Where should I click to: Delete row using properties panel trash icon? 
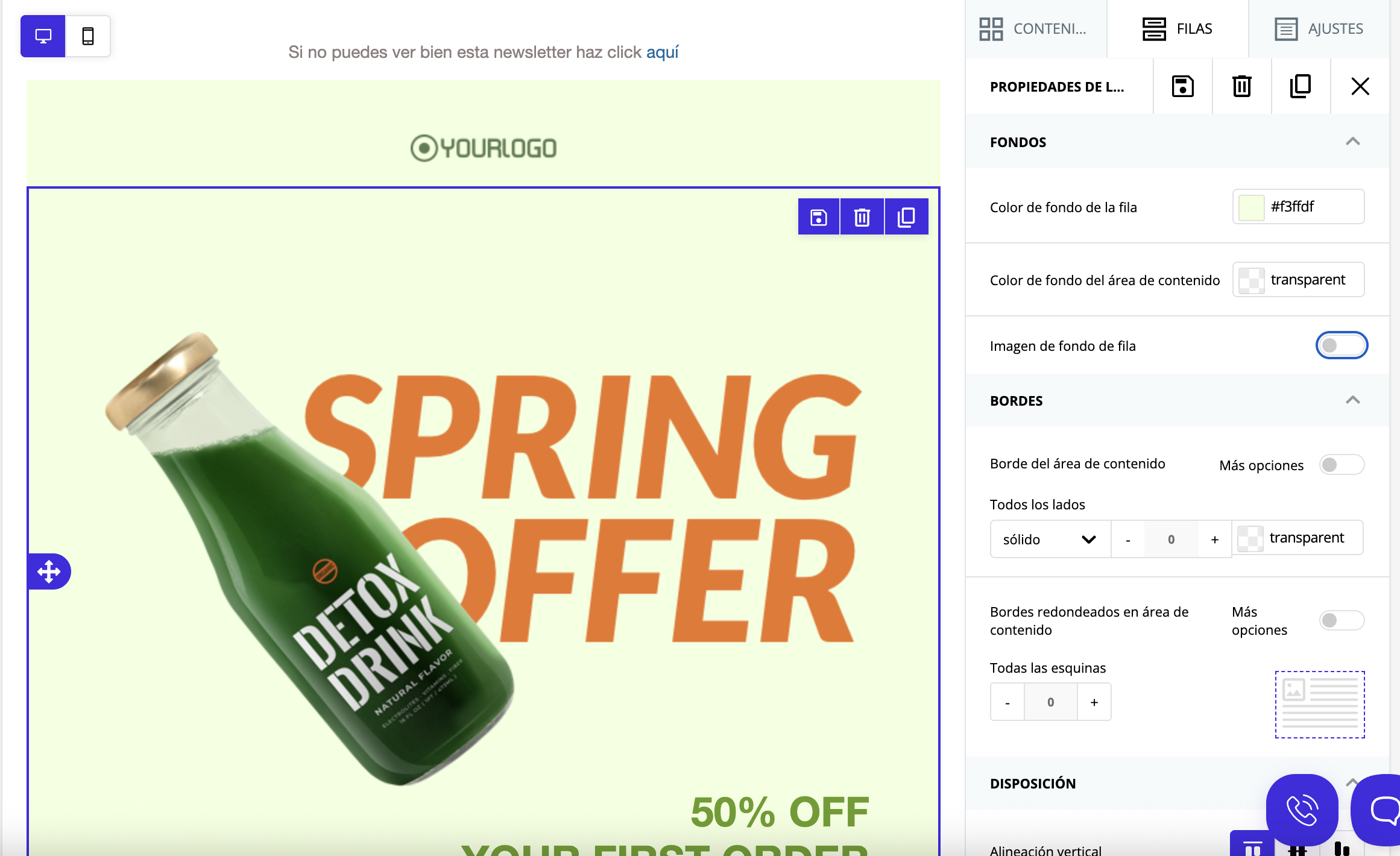1241,86
